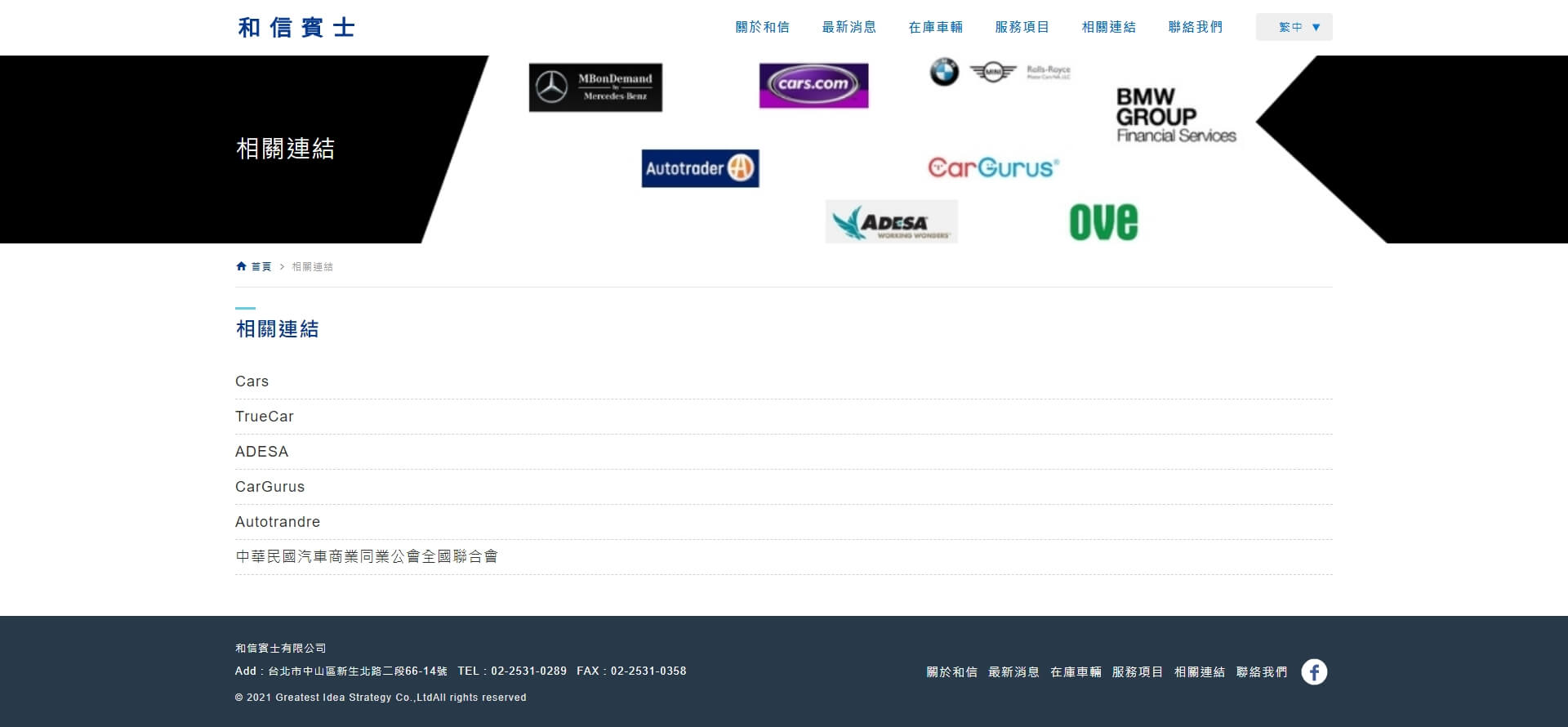Click footer link 最新消息

point(1013,672)
